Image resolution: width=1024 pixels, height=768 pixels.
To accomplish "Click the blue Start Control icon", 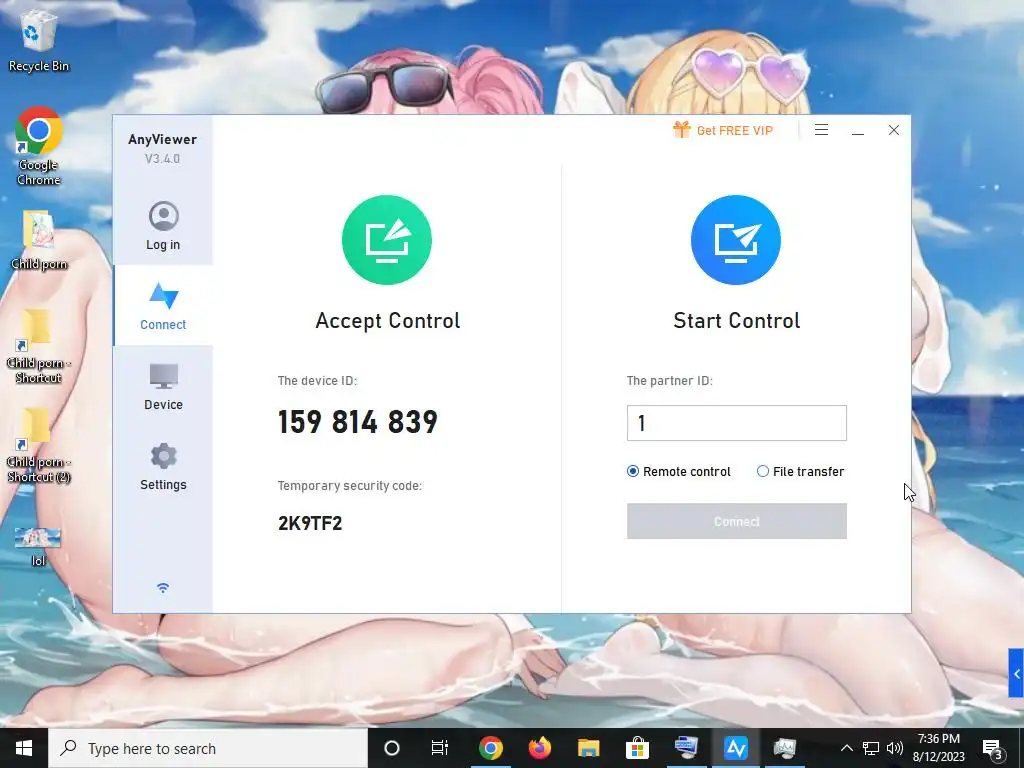I will pyautogui.click(x=736, y=240).
